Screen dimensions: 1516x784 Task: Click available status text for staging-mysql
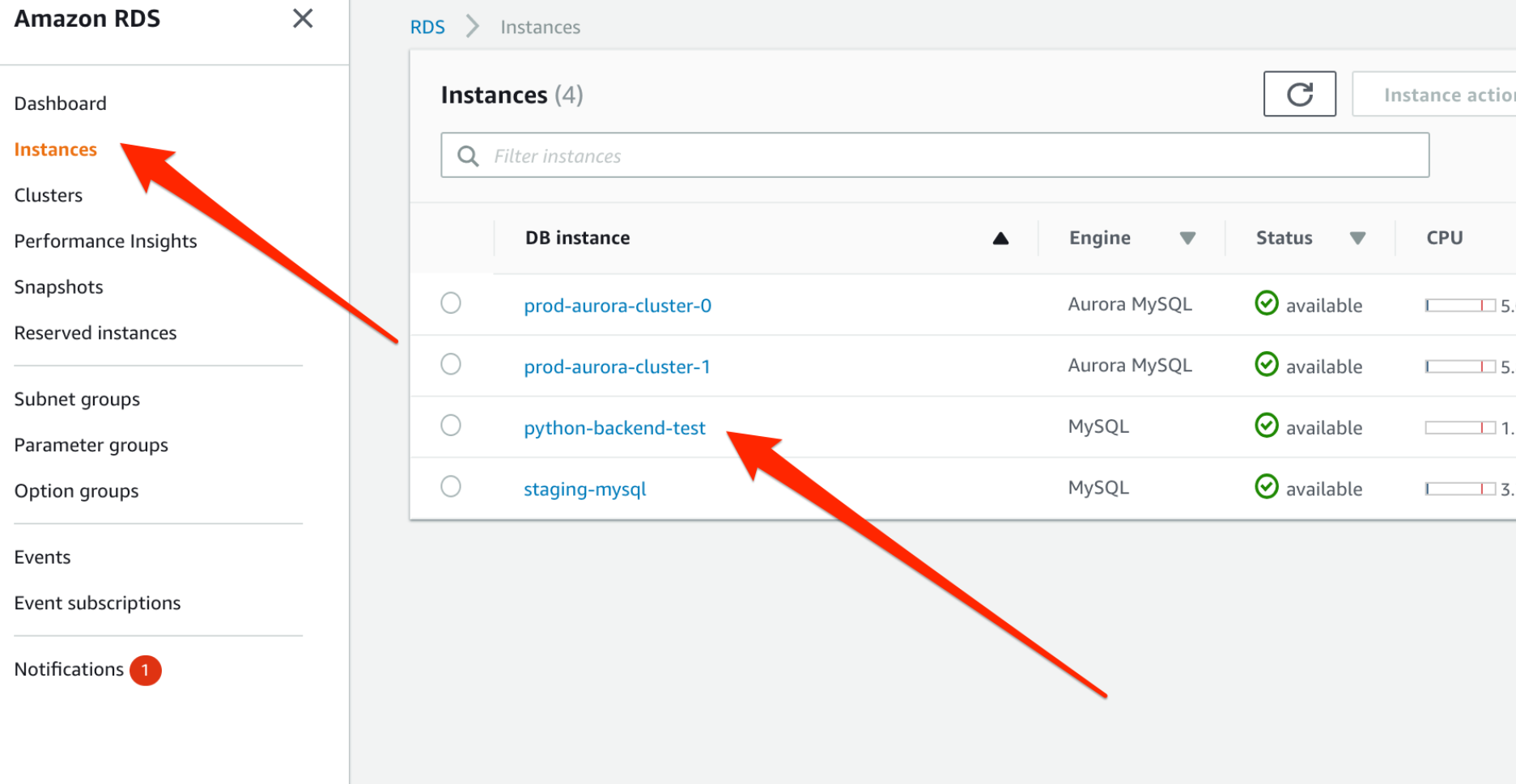click(1324, 489)
